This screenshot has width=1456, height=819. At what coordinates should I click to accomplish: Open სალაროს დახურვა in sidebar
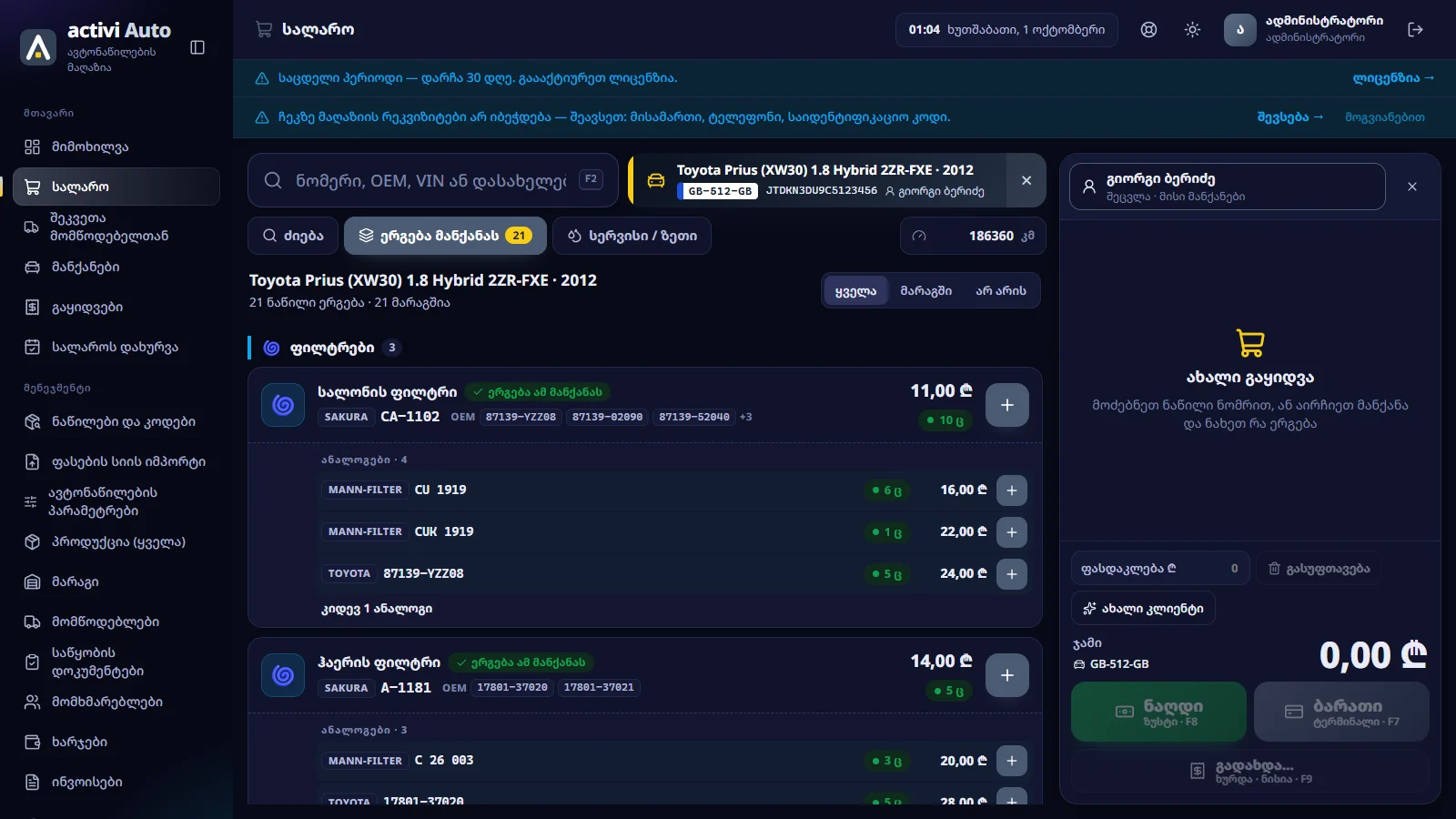click(x=116, y=347)
